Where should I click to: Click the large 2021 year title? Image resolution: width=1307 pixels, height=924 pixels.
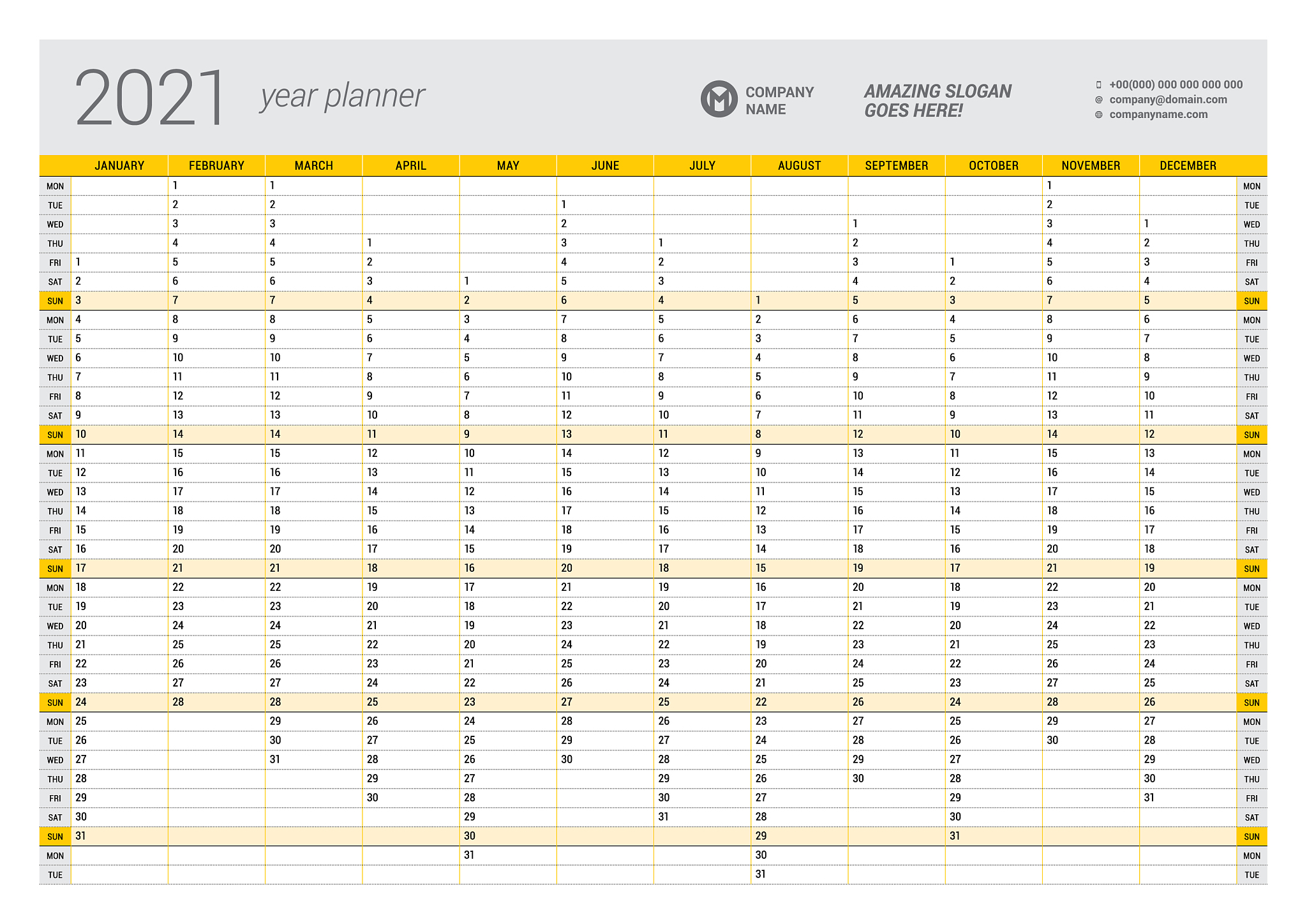pyautogui.click(x=150, y=98)
